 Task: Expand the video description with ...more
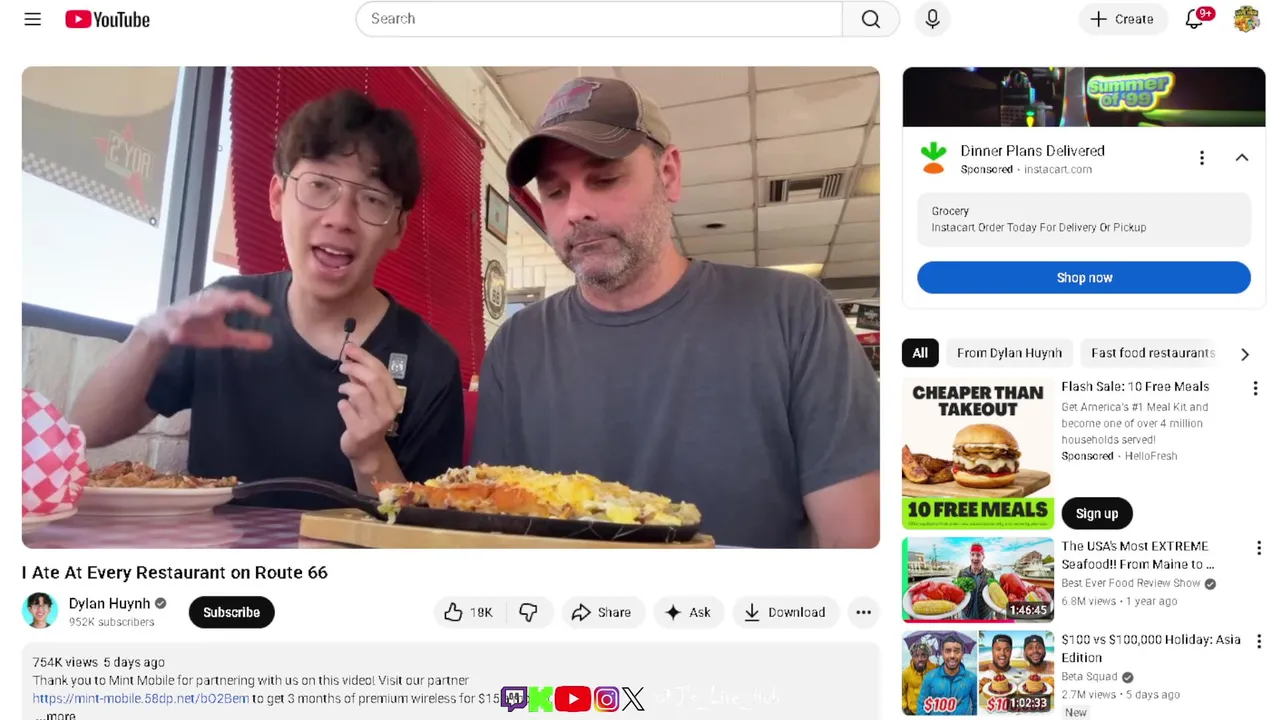tap(55, 715)
